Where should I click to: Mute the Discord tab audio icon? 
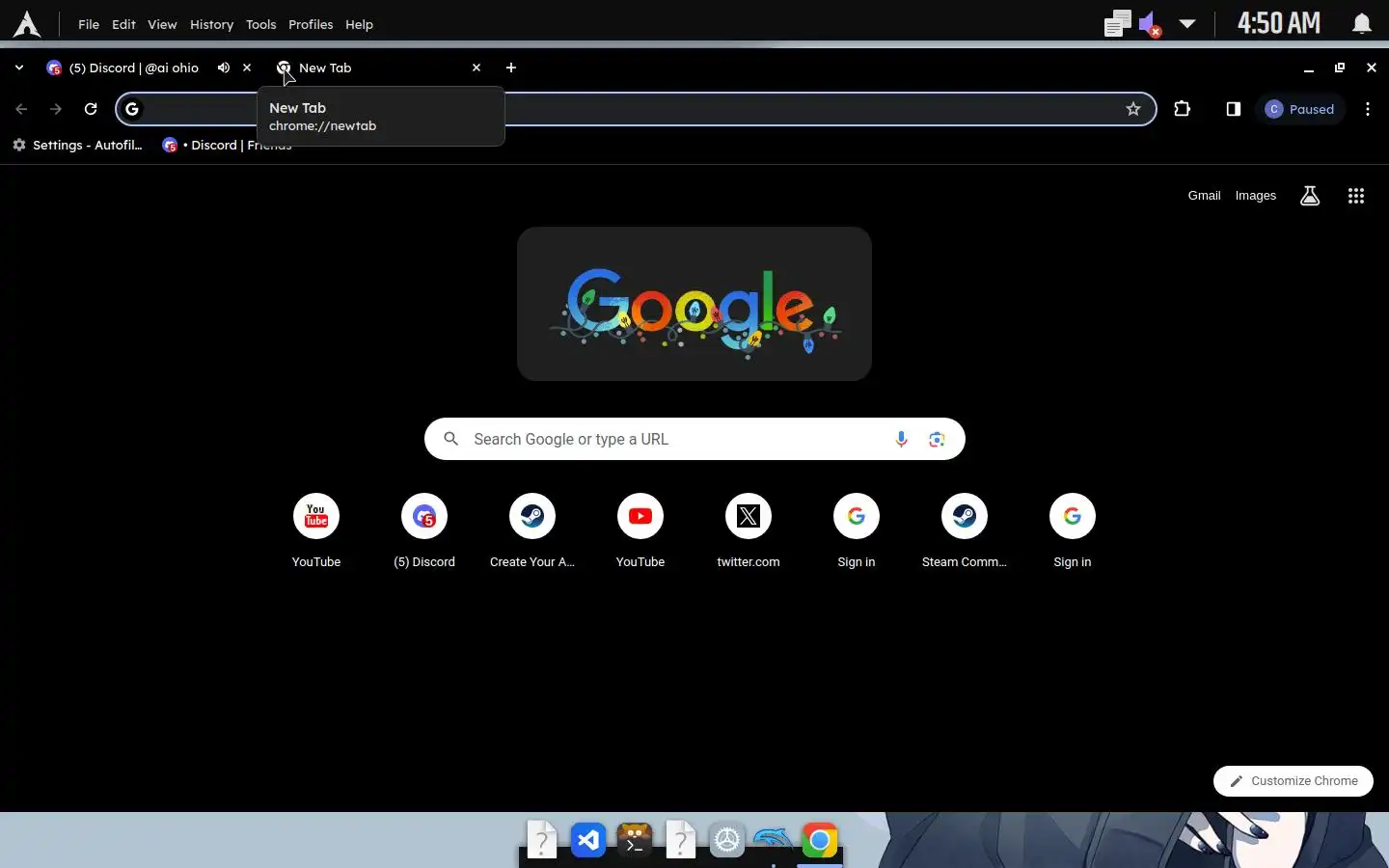[224, 68]
